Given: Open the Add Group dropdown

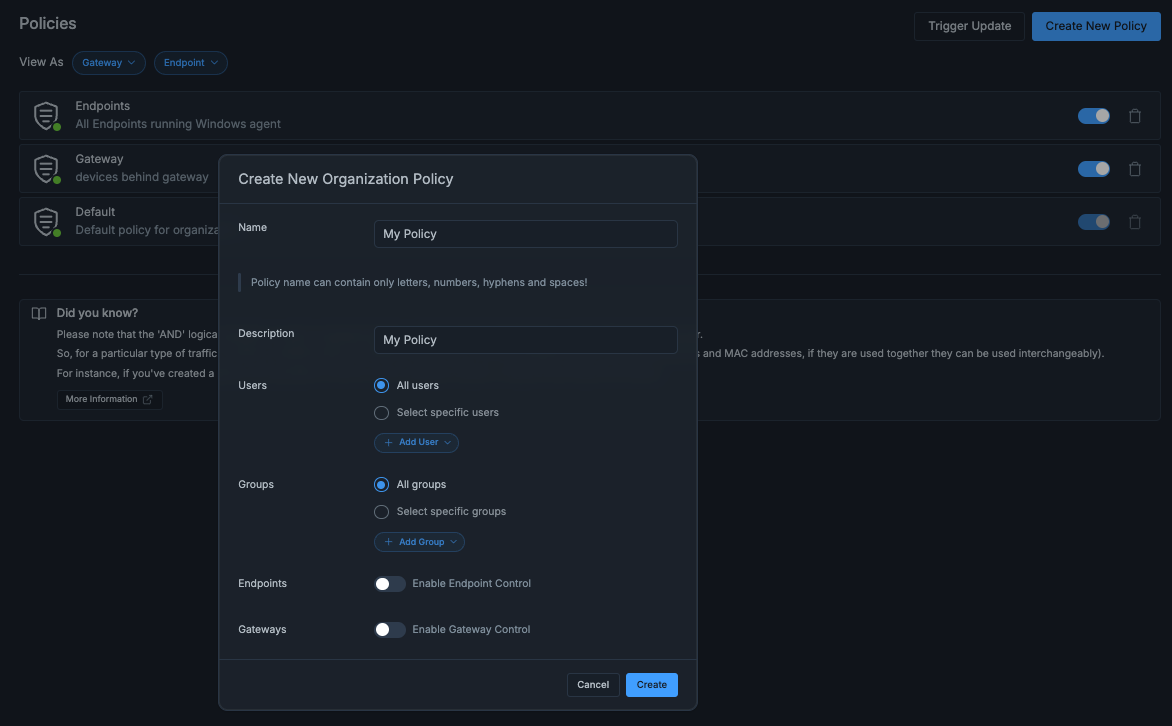Looking at the screenshot, I should point(419,541).
